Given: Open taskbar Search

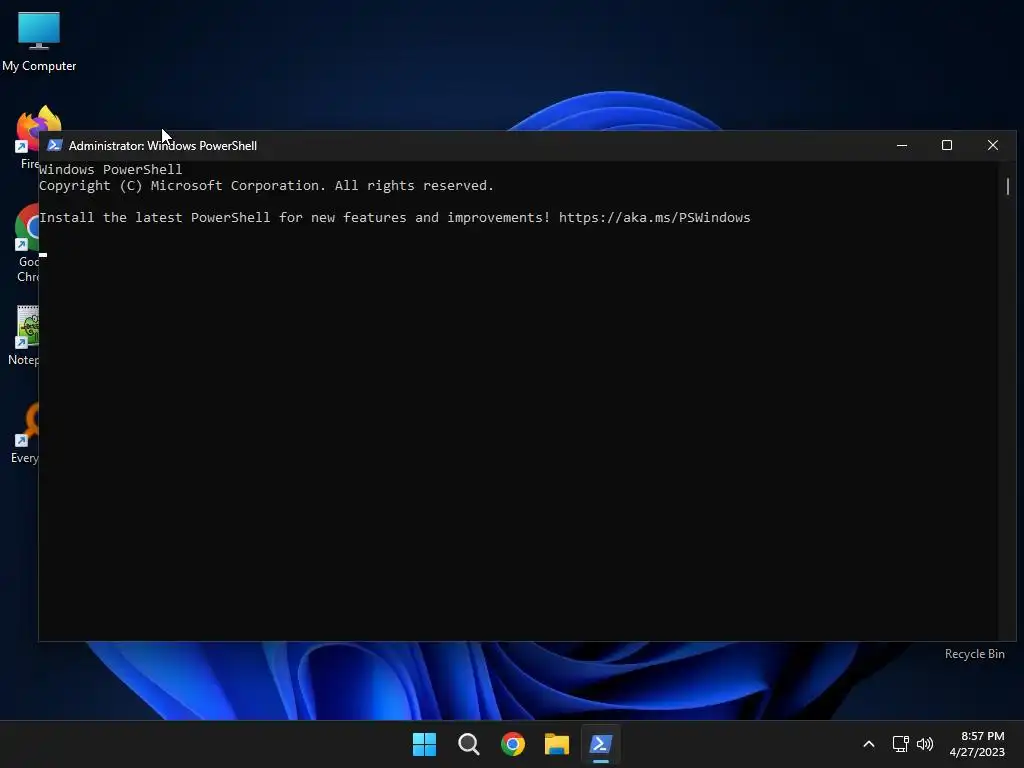Looking at the screenshot, I should pyautogui.click(x=468, y=744).
